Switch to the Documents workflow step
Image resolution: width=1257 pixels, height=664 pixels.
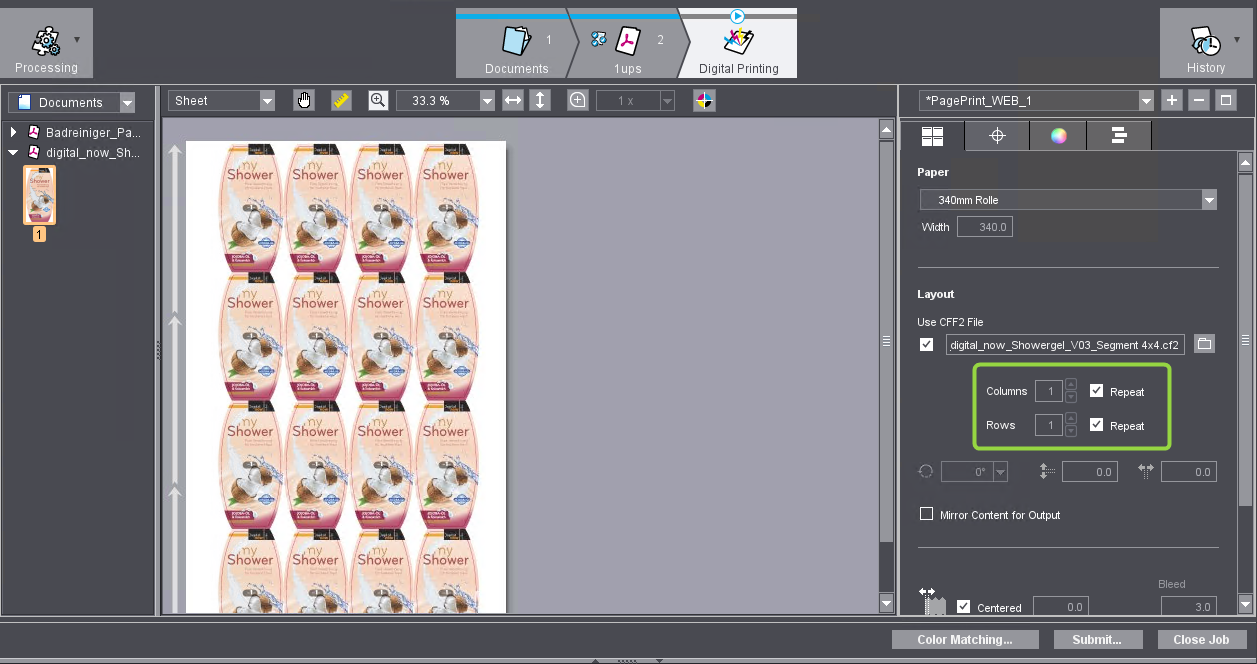click(516, 42)
